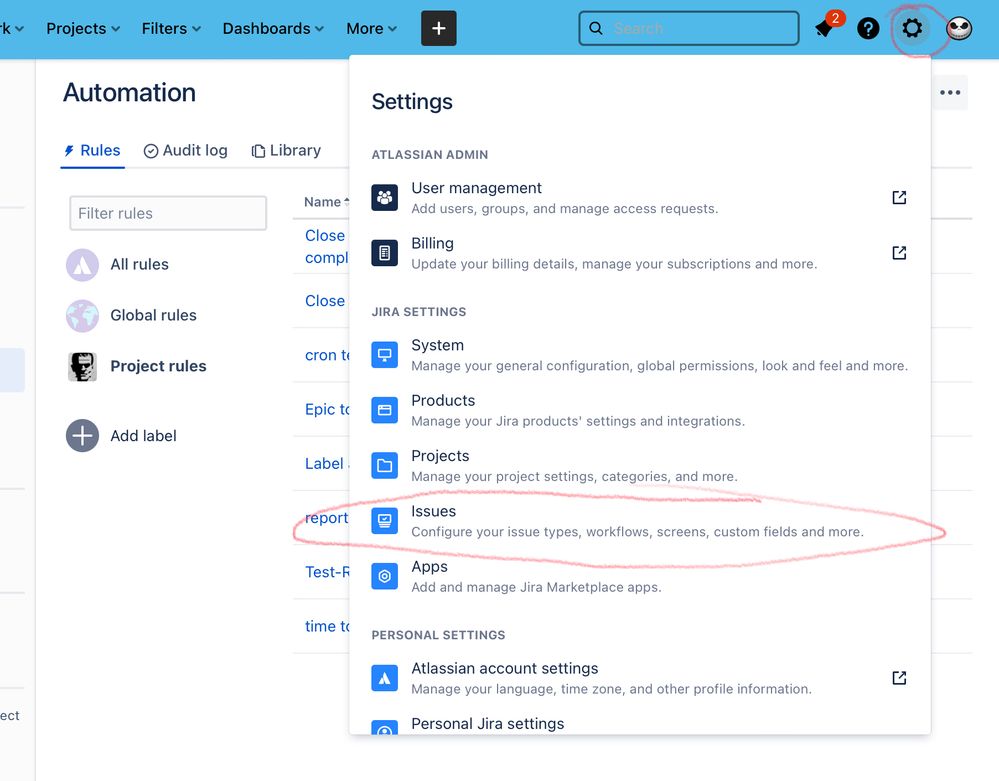This screenshot has height=781, width=999.
Task: Open the 'report' rule link
Action: point(327,518)
